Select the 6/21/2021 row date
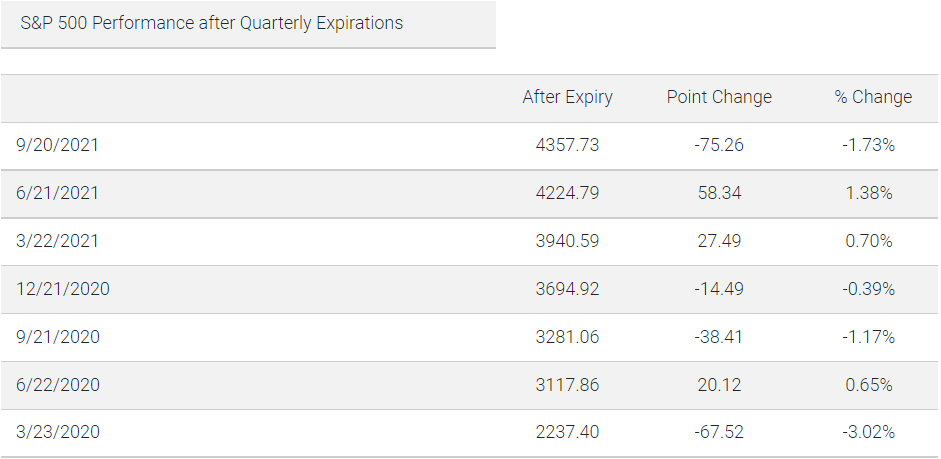This screenshot has width=941, height=459. [57, 193]
